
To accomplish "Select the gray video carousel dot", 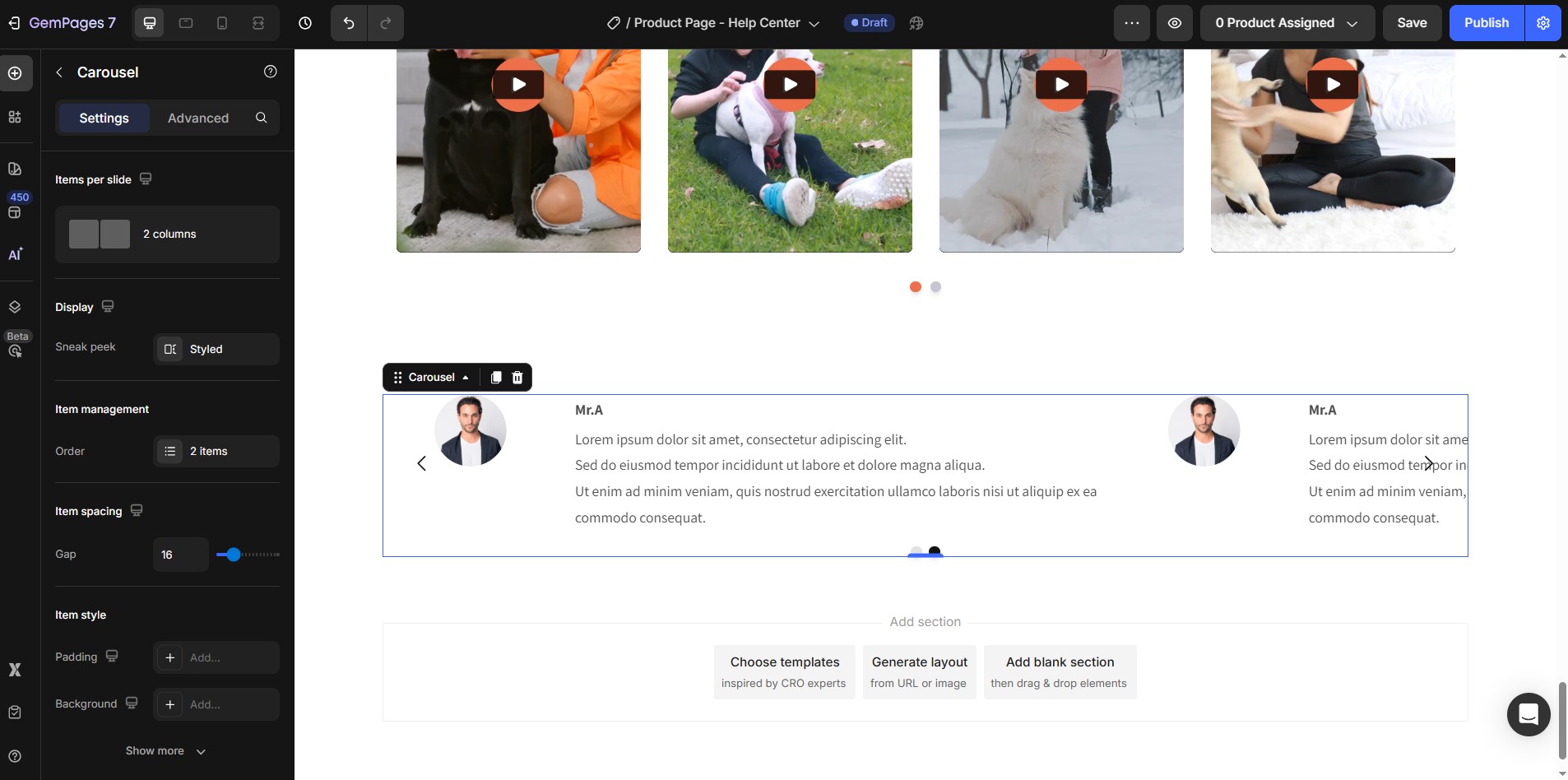I will [935, 287].
